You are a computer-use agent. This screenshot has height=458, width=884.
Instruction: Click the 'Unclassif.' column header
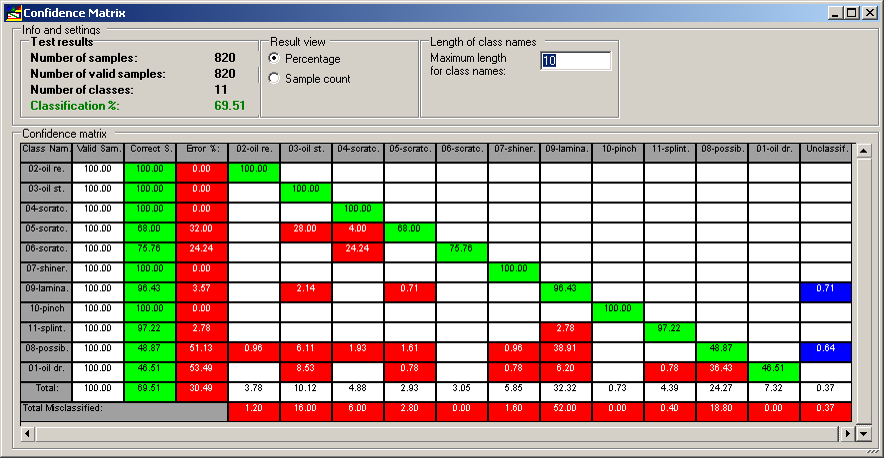point(825,152)
